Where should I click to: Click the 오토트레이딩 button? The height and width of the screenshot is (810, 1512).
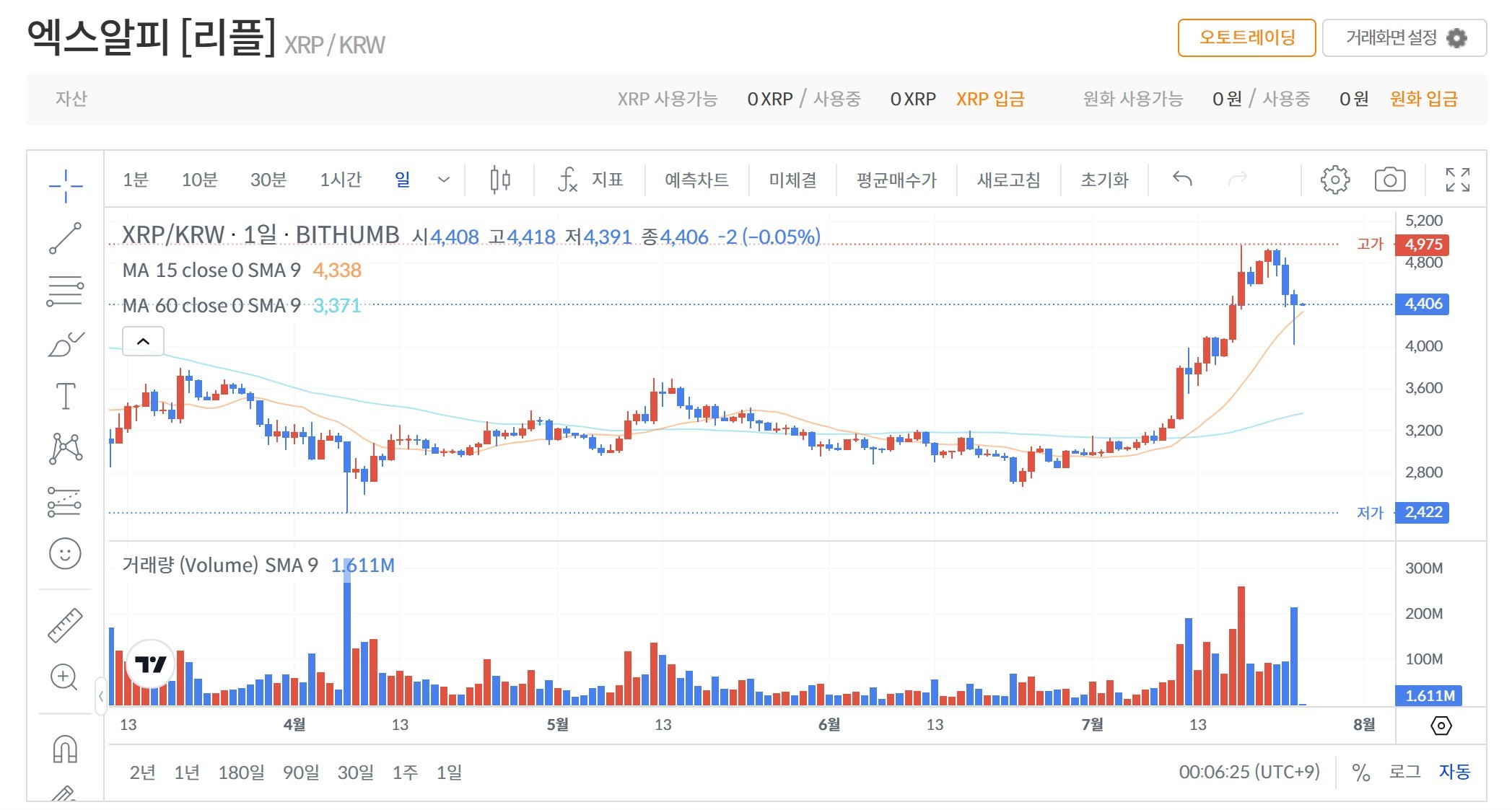click(1246, 38)
